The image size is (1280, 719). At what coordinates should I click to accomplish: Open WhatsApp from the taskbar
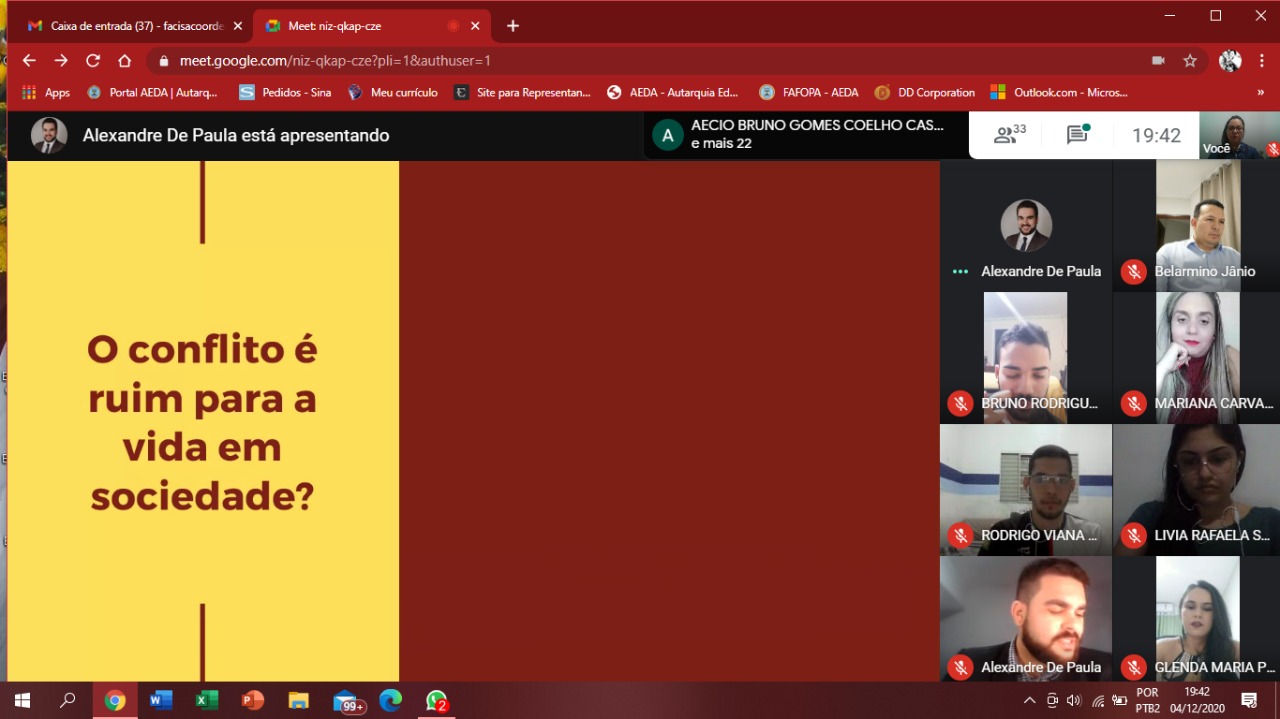tap(436, 700)
